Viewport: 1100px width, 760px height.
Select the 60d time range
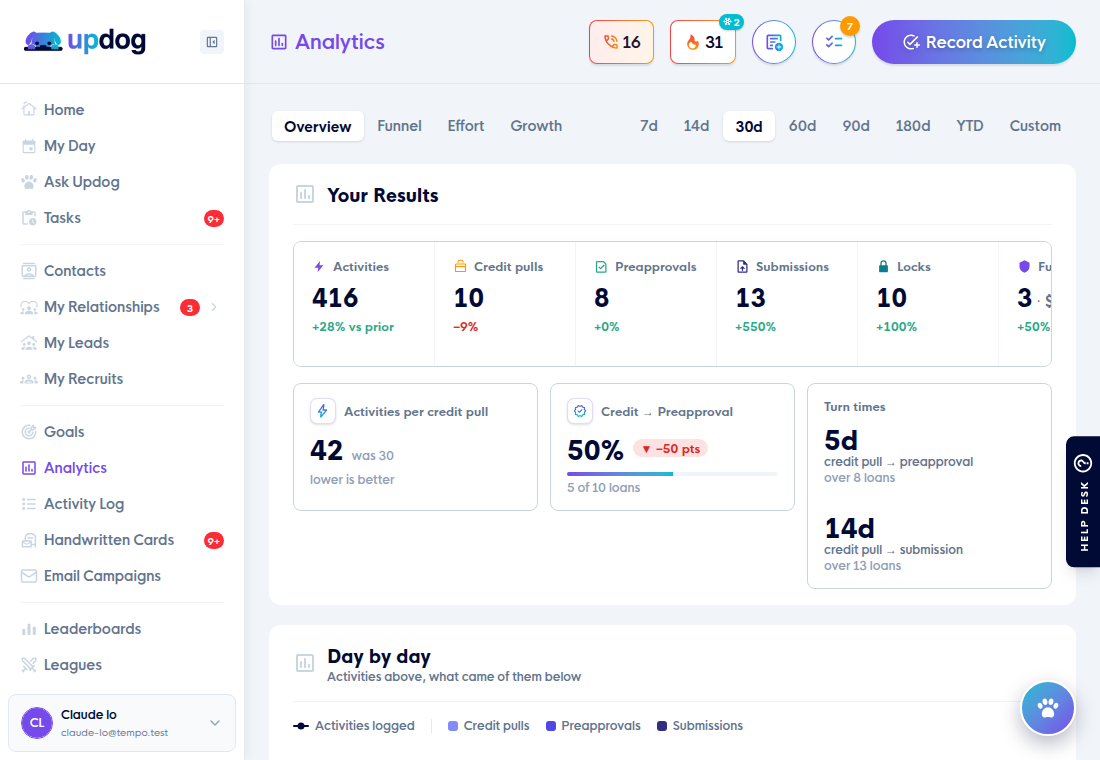point(802,126)
